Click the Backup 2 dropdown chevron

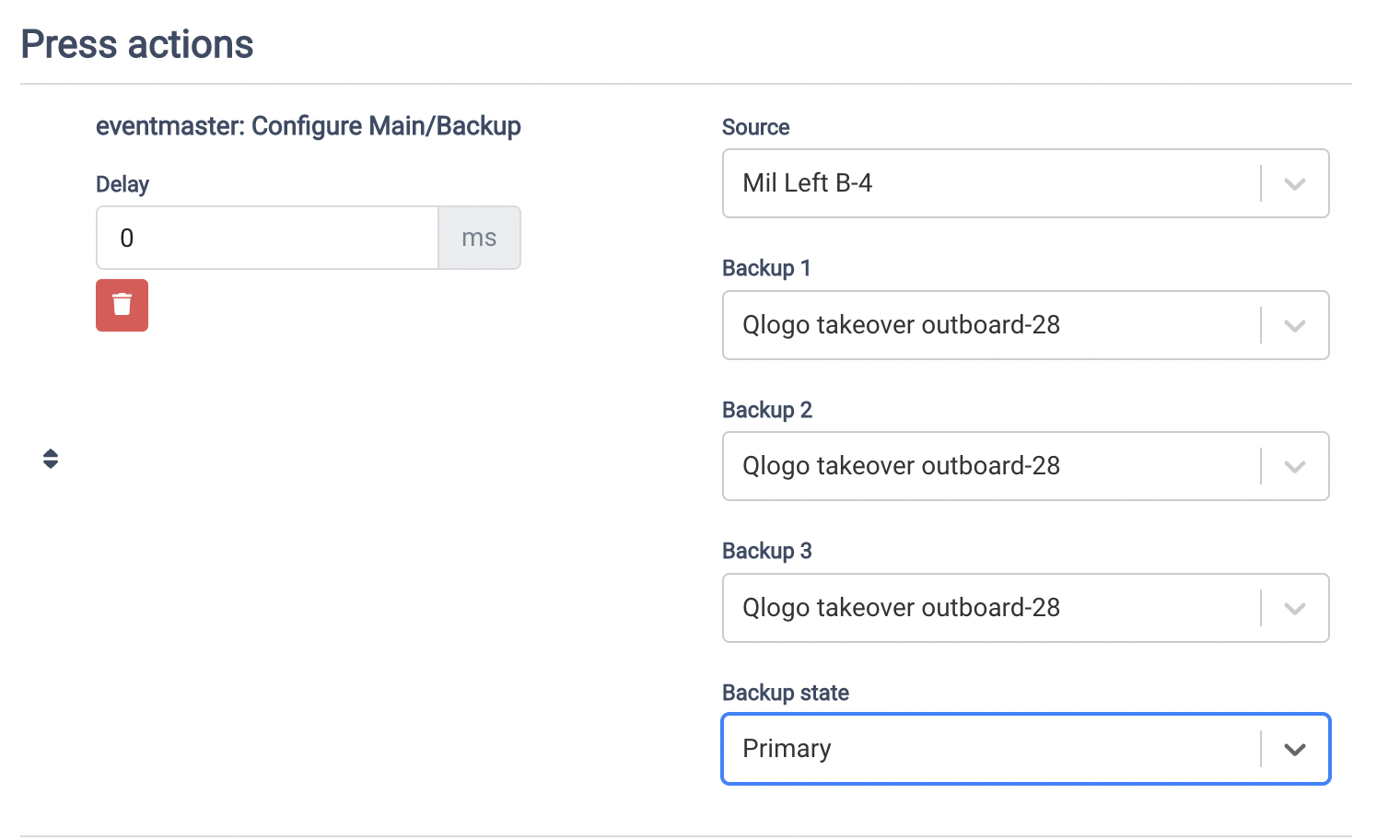tap(1294, 466)
